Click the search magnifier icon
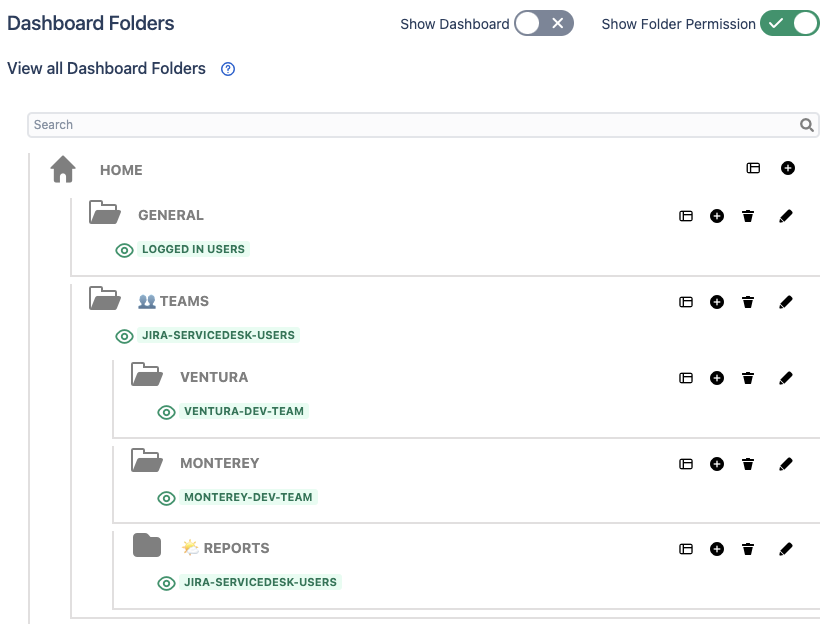This screenshot has width=828, height=624. (807, 125)
